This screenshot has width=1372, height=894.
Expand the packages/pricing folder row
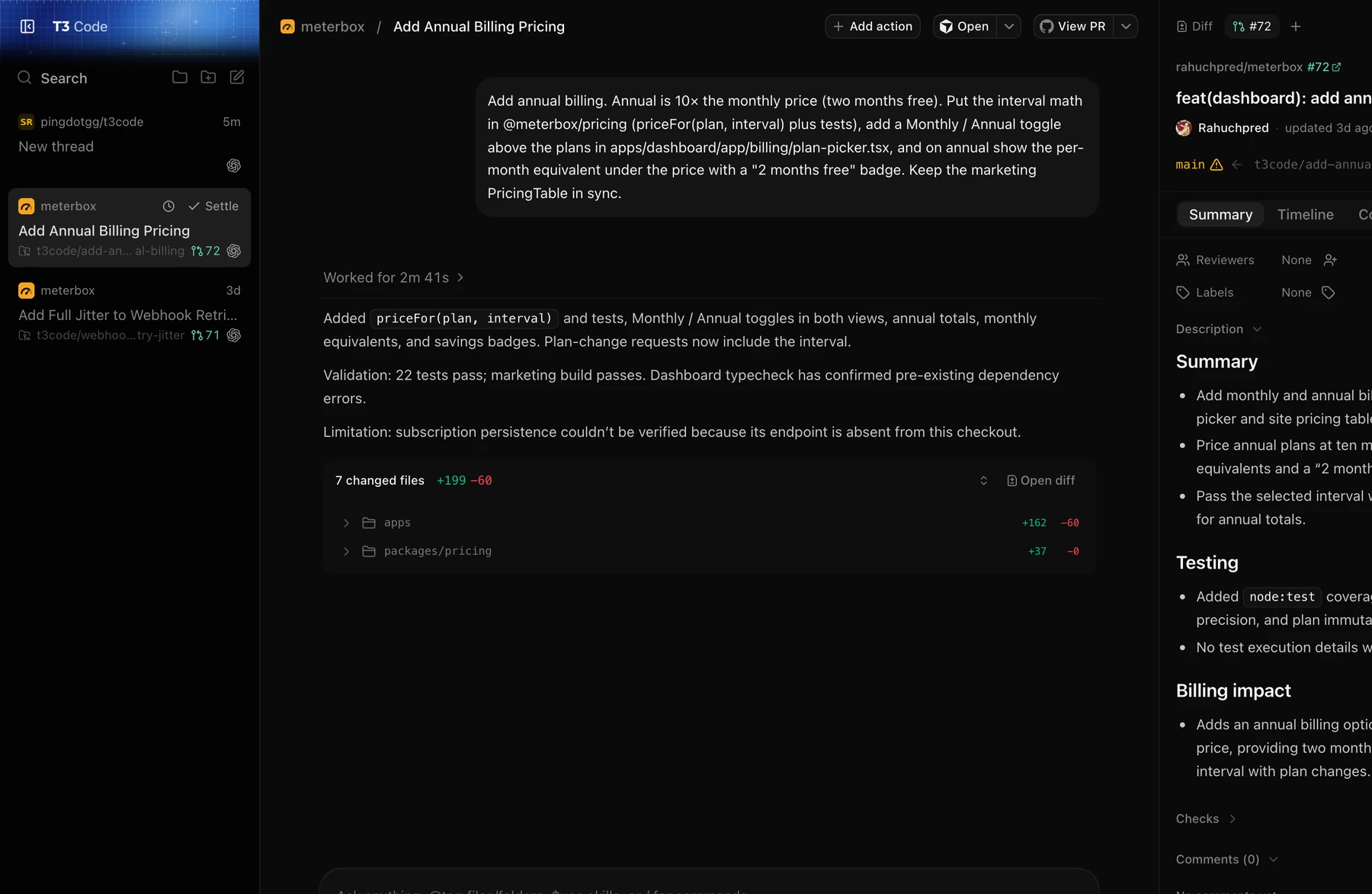pos(709,551)
